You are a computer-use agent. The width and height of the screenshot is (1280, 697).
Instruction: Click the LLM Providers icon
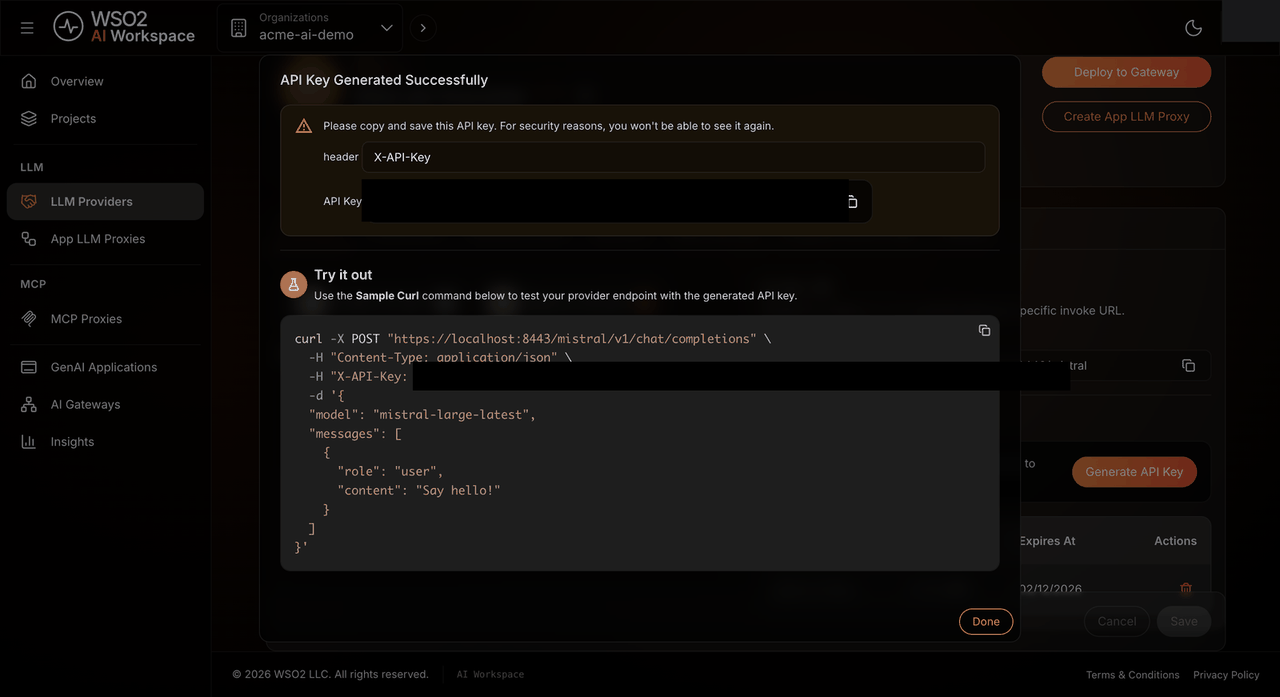(29, 201)
